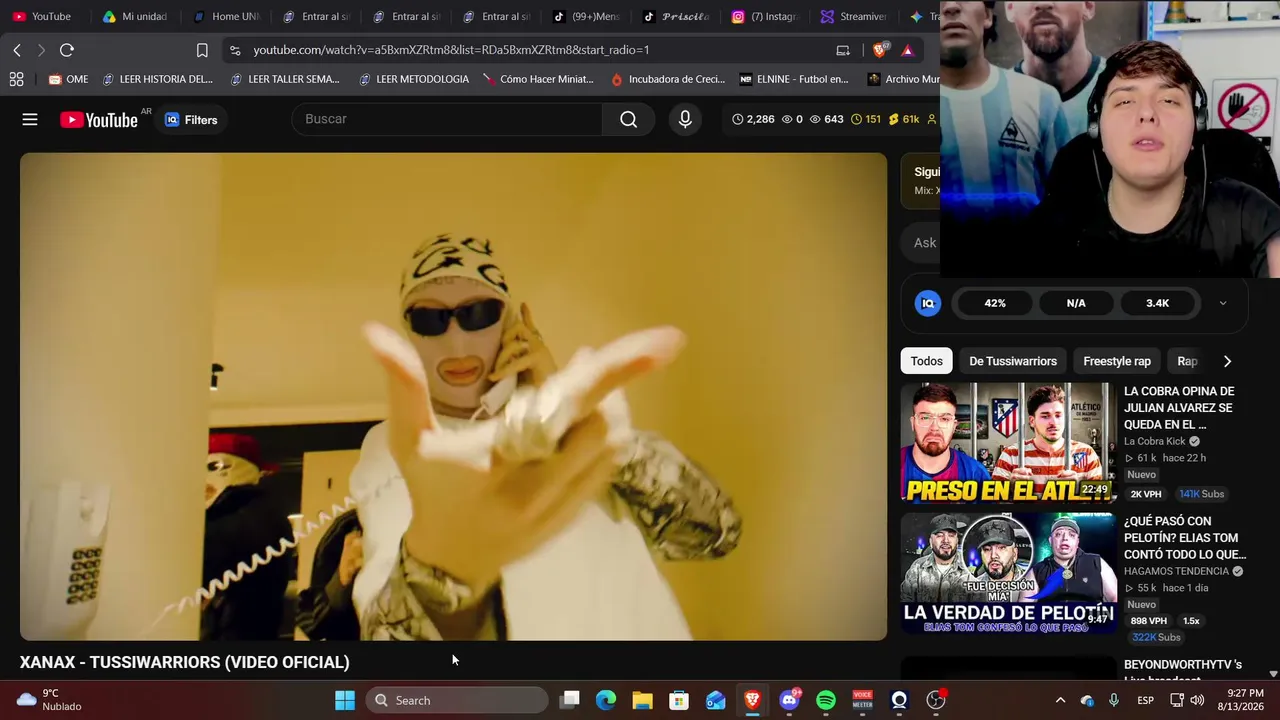Image resolution: width=1280 pixels, height=720 pixels.
Task: Open the bookmarks apps grid icon
Action: click(16, 79)
